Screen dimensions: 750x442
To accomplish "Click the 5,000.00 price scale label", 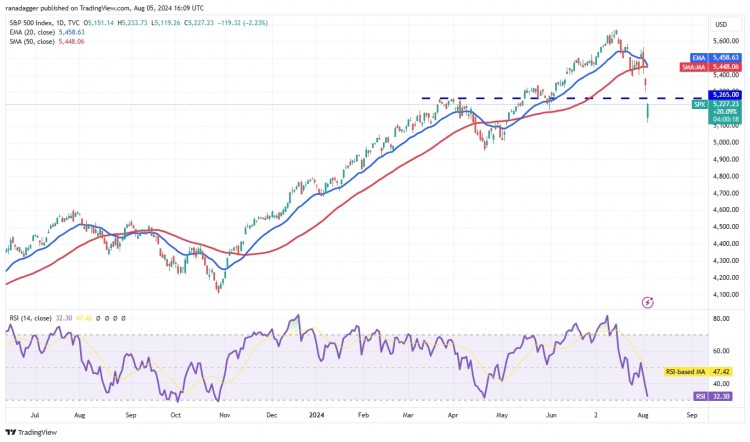I will click(x=726, y=143).
